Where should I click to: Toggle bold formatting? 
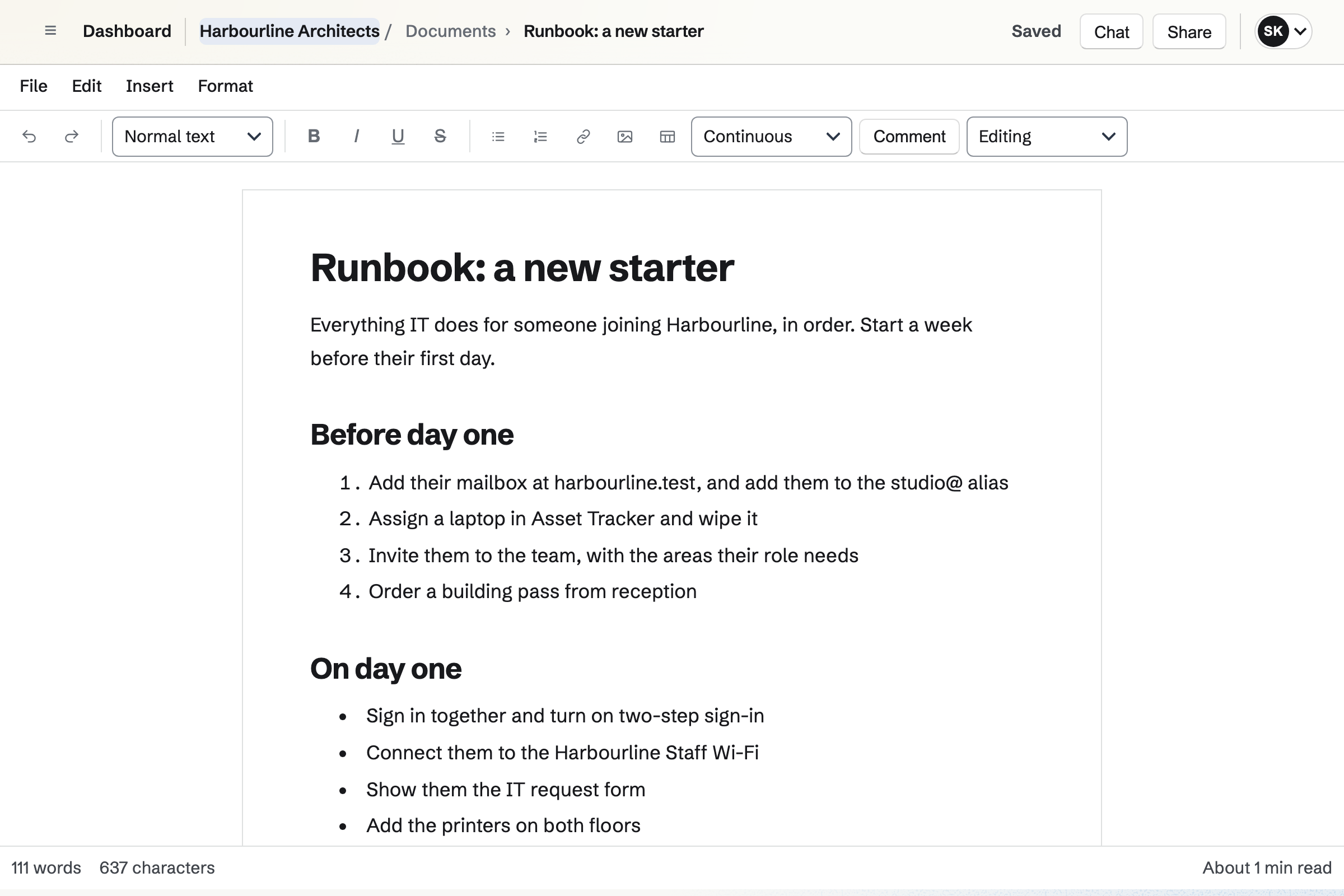tap(314, 137)
